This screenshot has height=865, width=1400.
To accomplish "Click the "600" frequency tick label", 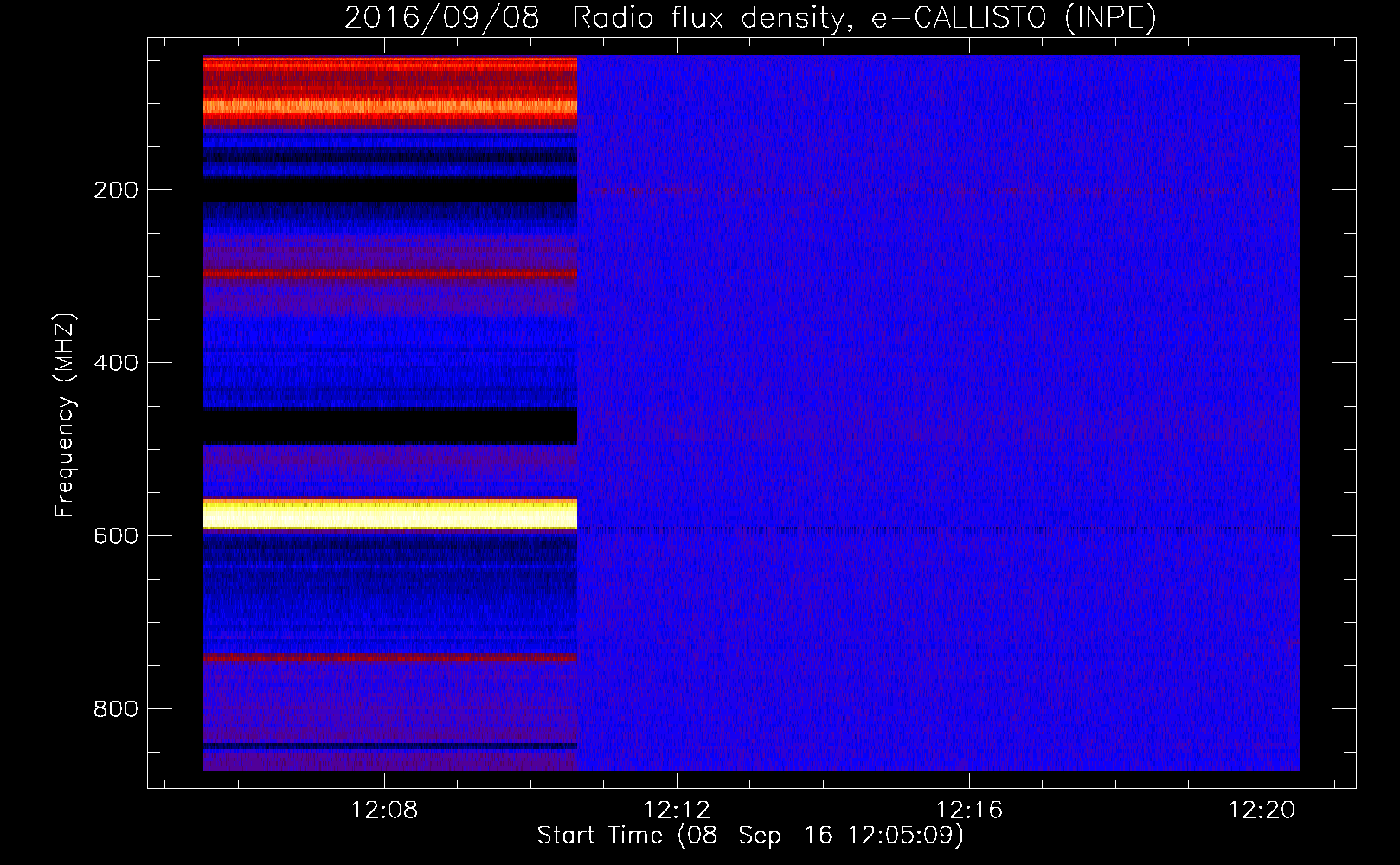I will 116,536.
